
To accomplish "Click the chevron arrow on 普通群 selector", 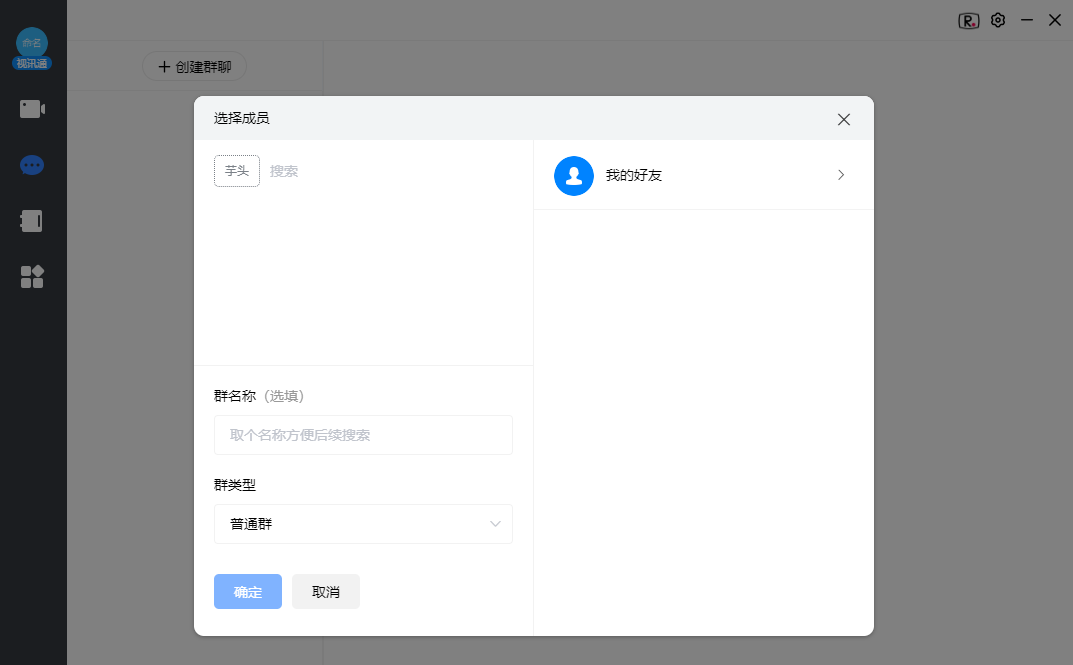I will (495, 524).
